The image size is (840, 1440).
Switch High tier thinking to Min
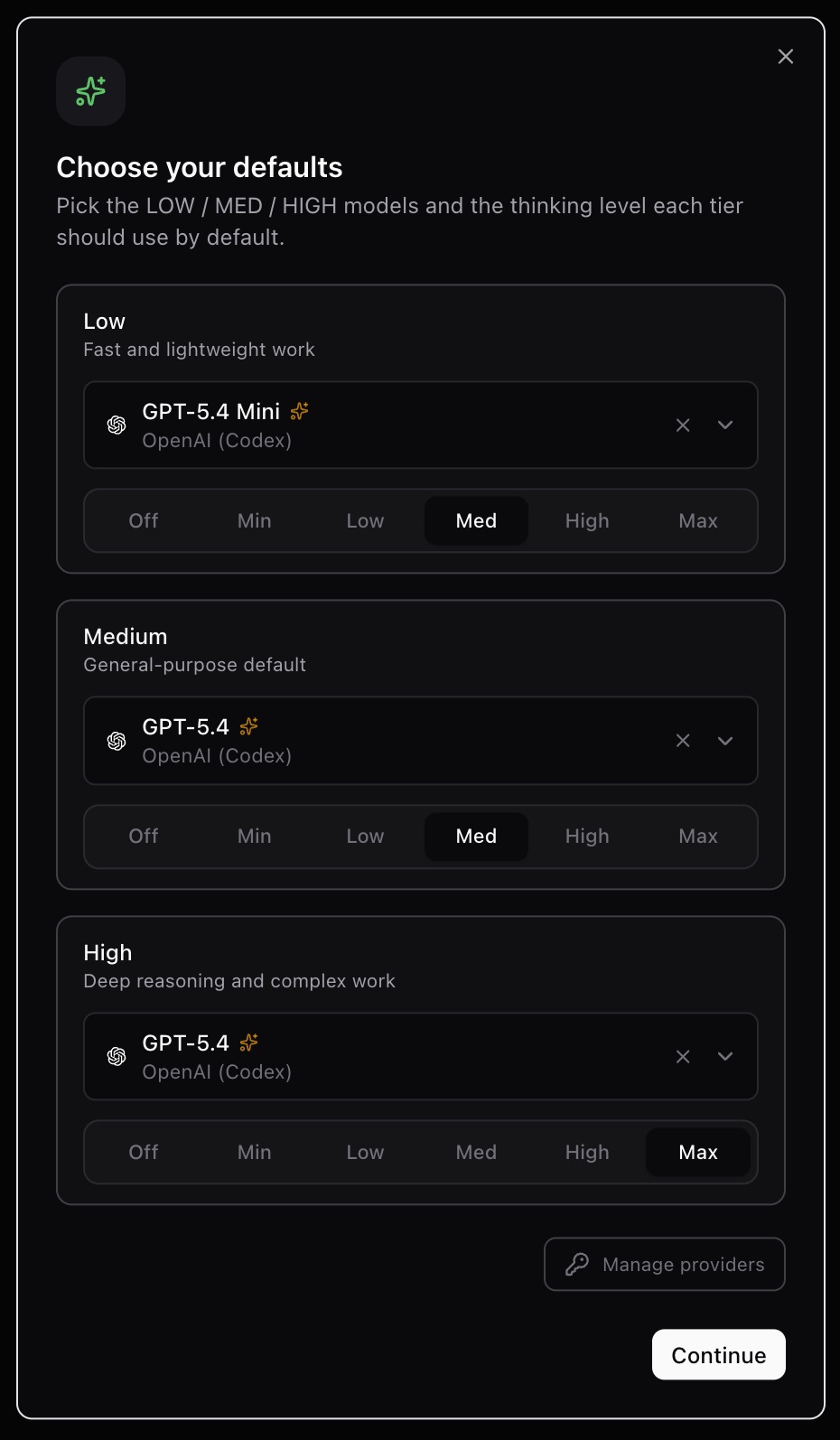[x=254, y=1152]
